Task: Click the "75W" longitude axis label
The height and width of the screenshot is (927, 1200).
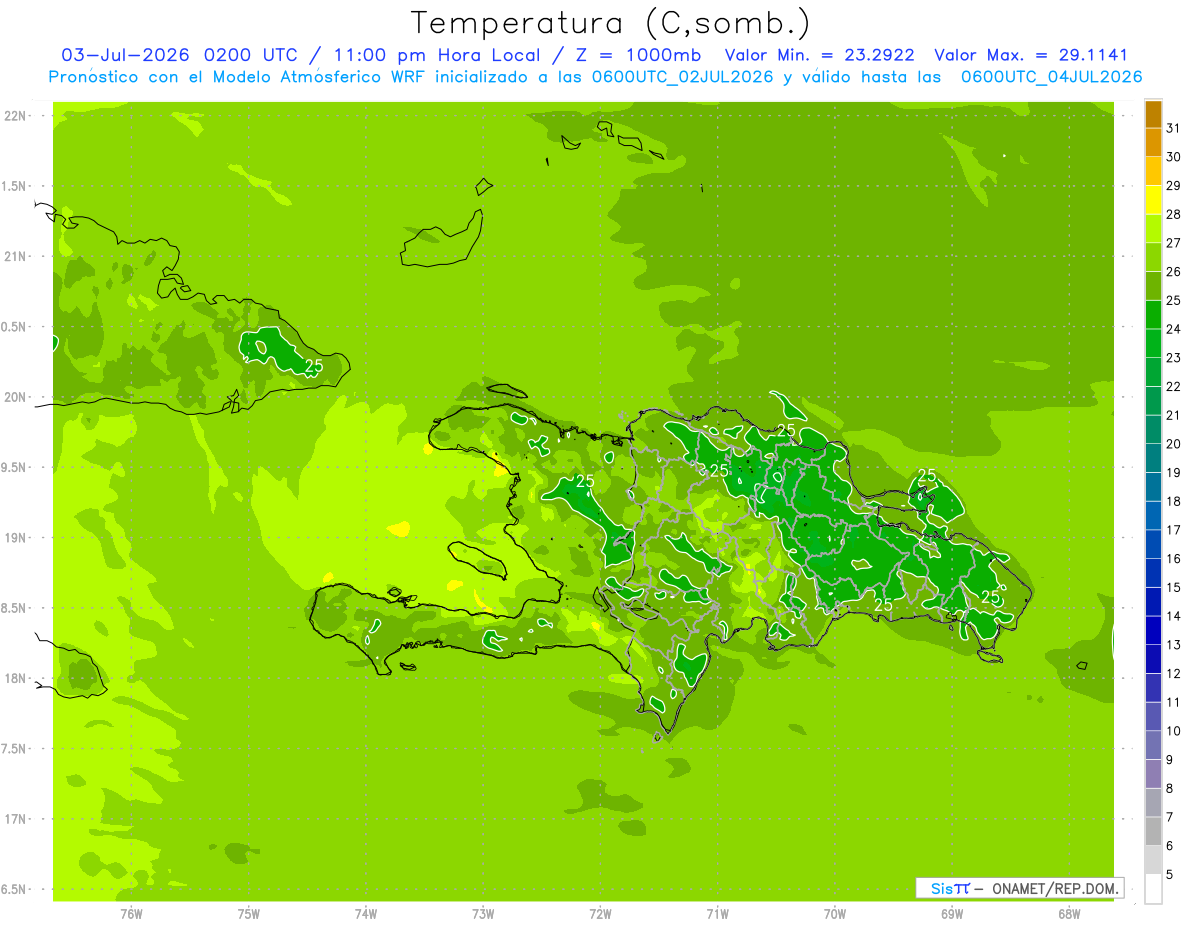Action: point(249,914)
